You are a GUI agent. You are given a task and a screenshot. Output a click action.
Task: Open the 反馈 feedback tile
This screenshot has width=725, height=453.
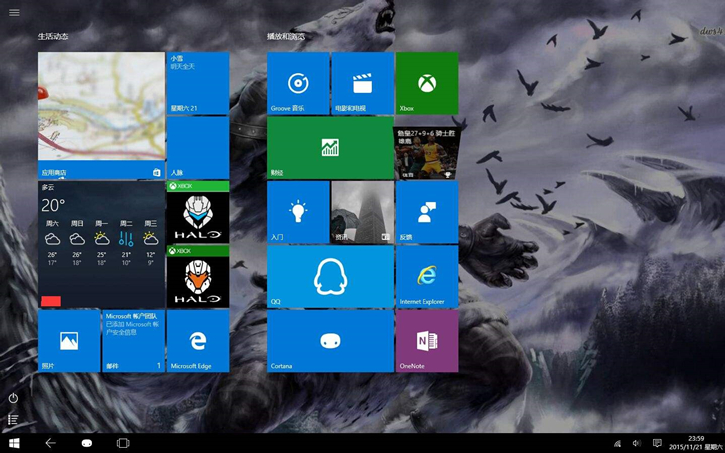[x=427, y=212]
